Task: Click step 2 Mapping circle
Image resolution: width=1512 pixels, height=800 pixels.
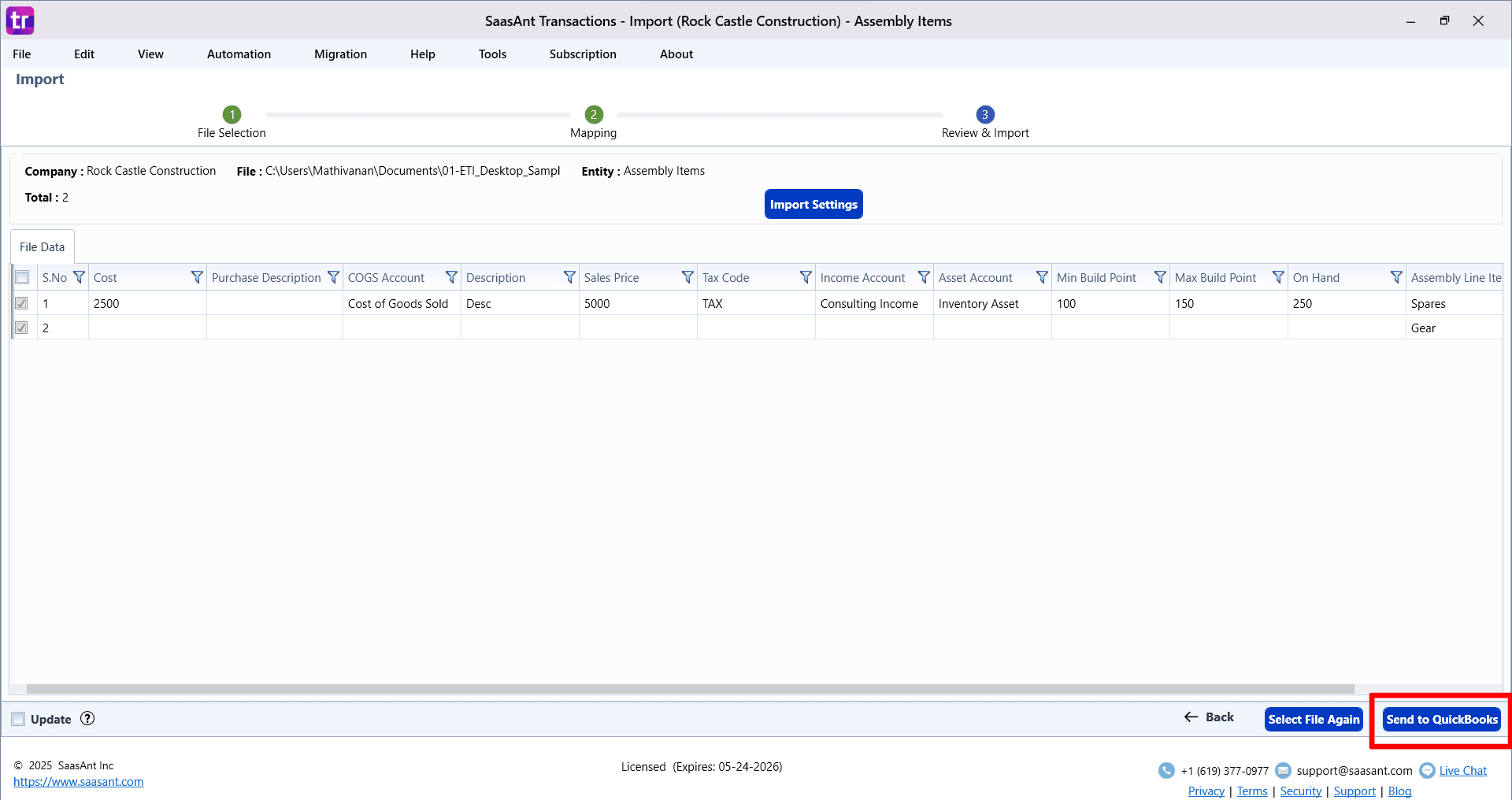Action: tap(594, 114)
